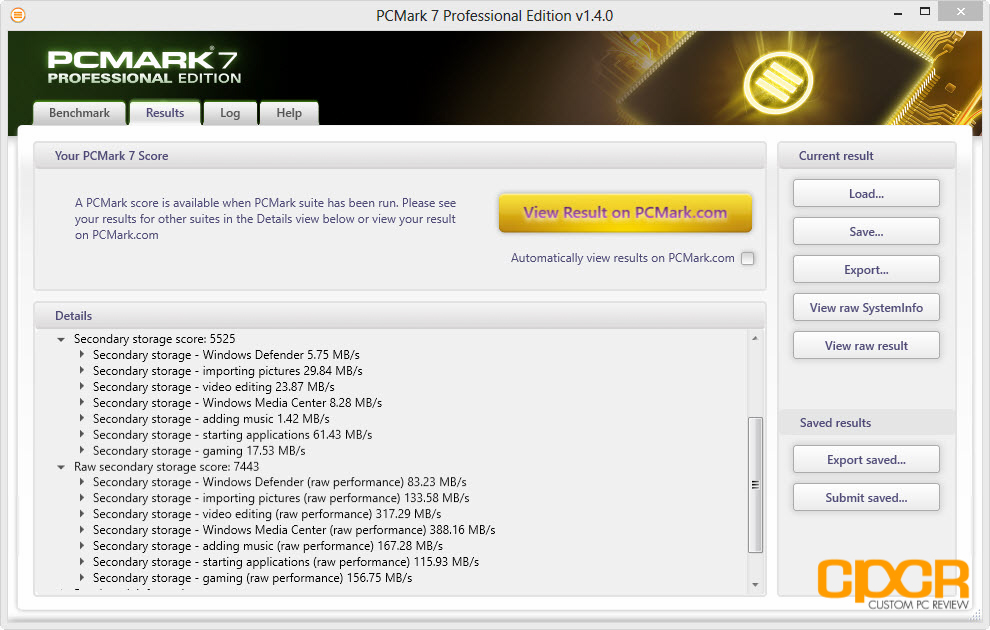Select importing pictures (raw performance) 133.58 MB/s row
This screenshot has width=990, height=630.
pos(282,498)
